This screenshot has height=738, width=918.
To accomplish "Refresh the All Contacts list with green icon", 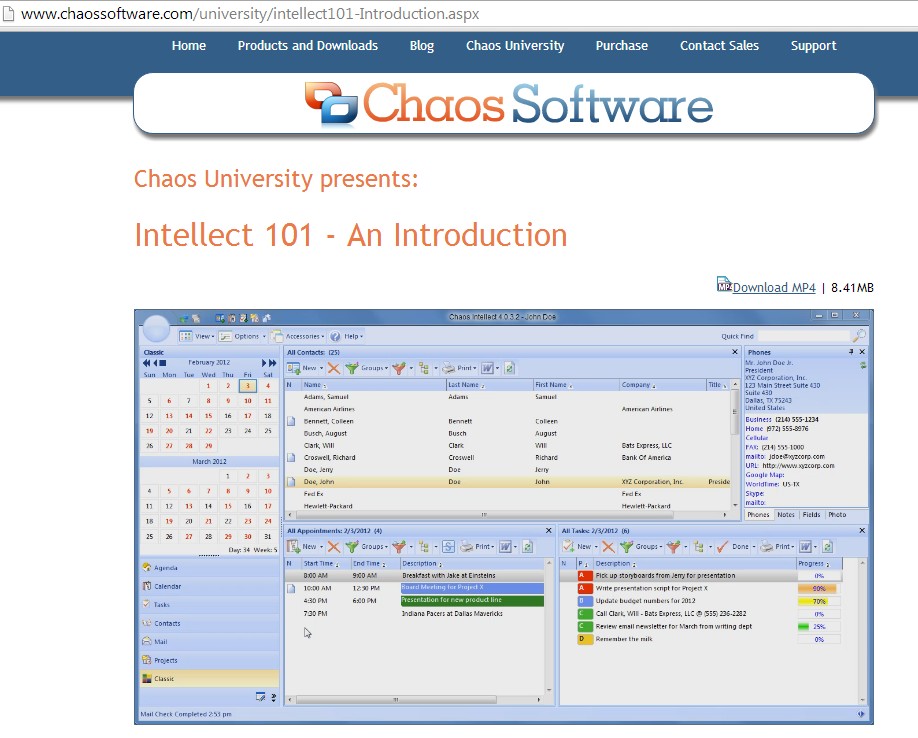I will coord(509,368).
